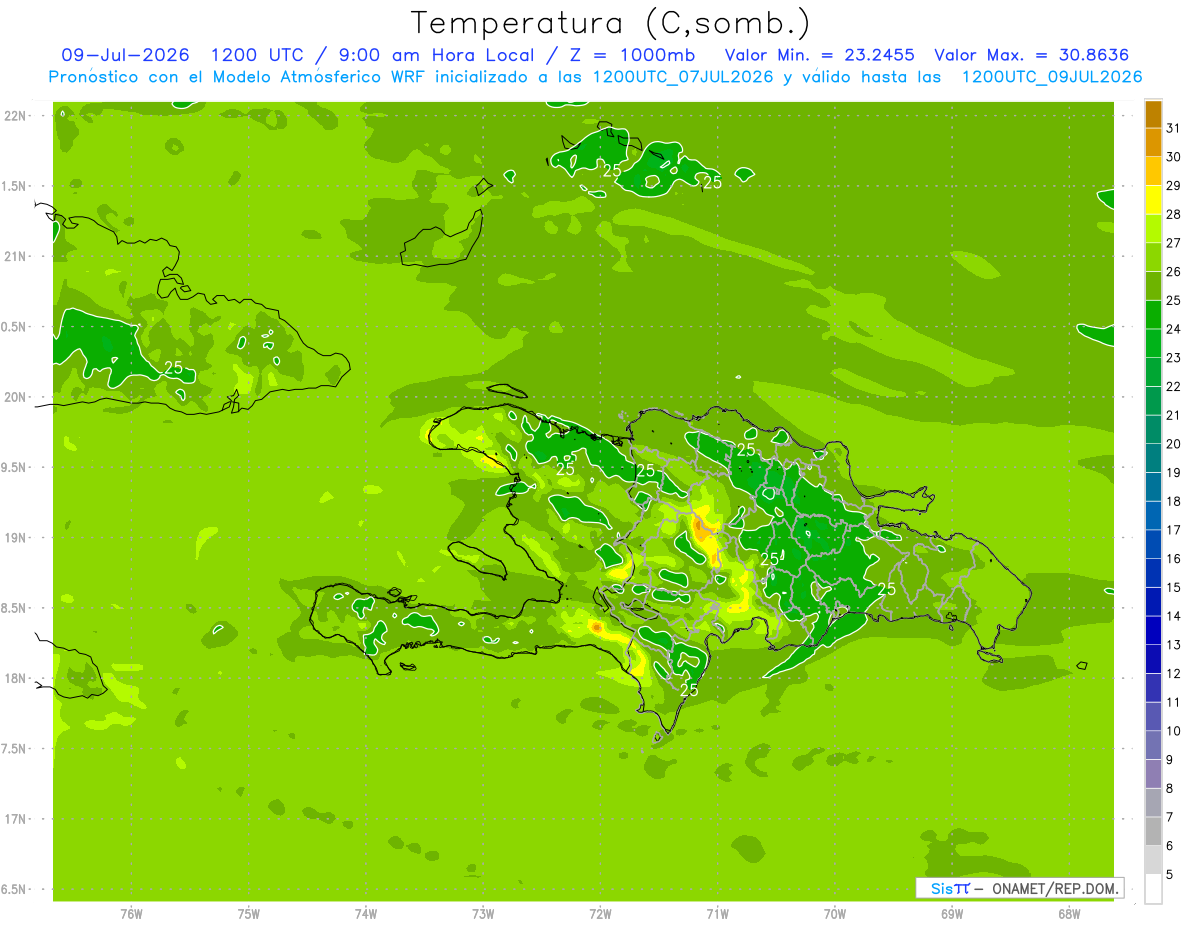1200x927 pixels.
Task: Click the '71W' longitude axis label
Action: pyautogui.click(x=717, y=914)
